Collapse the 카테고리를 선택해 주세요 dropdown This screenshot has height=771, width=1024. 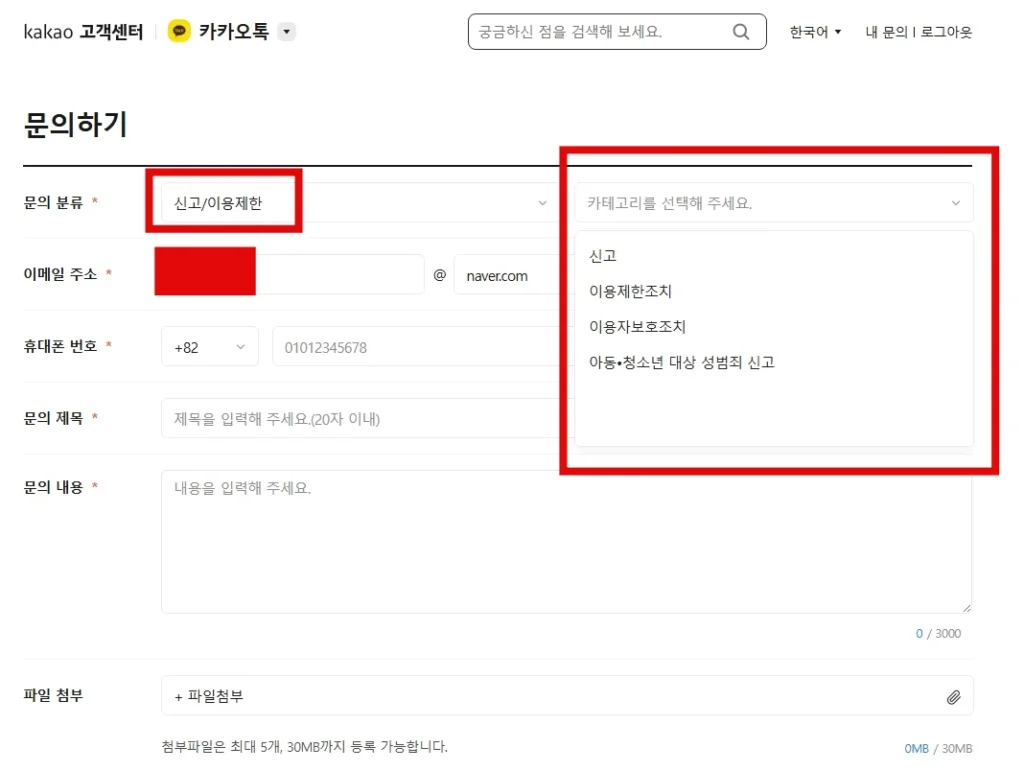pyautogui.click(x=954, y=203)
